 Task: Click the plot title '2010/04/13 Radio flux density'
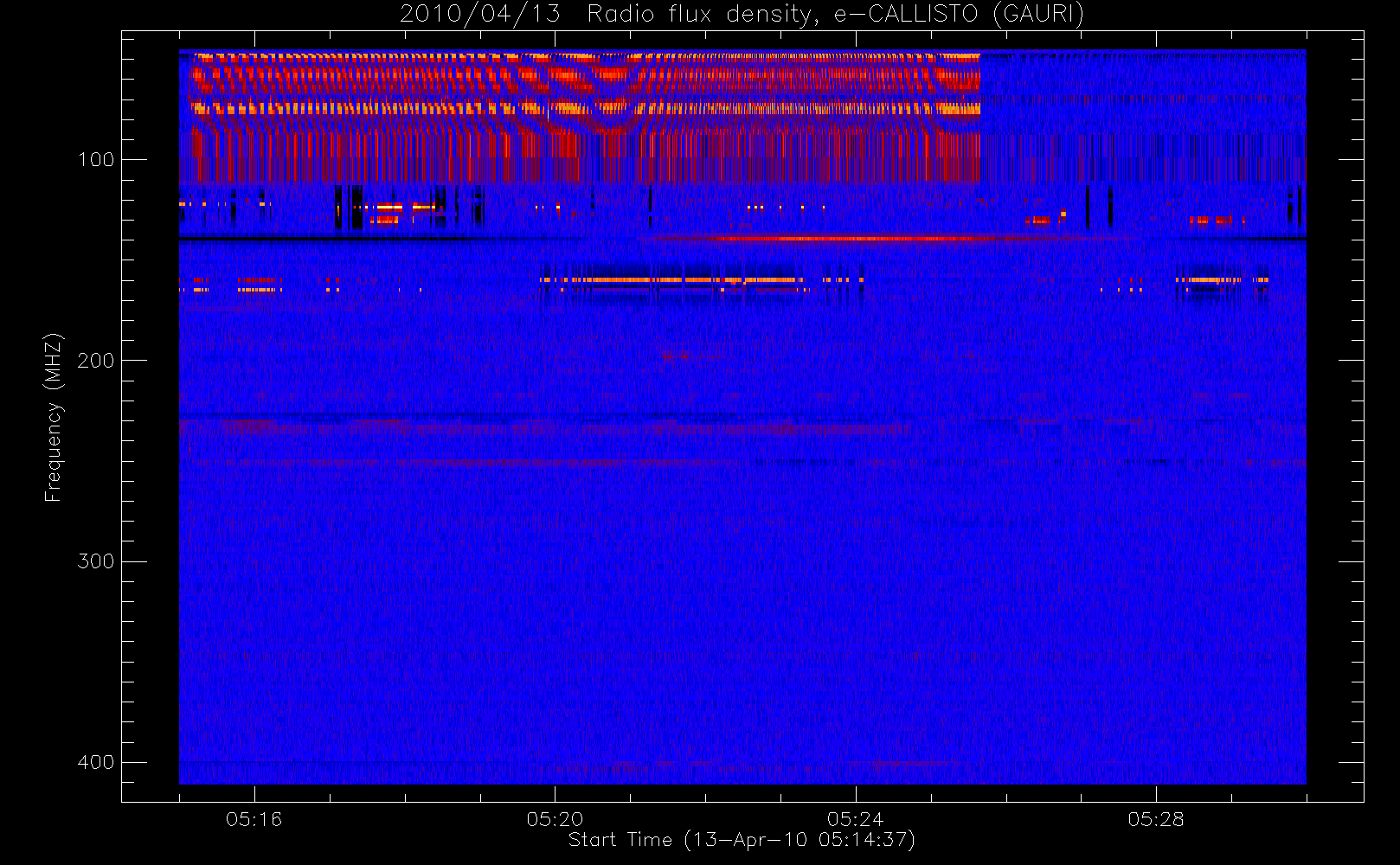click(742, 15)
